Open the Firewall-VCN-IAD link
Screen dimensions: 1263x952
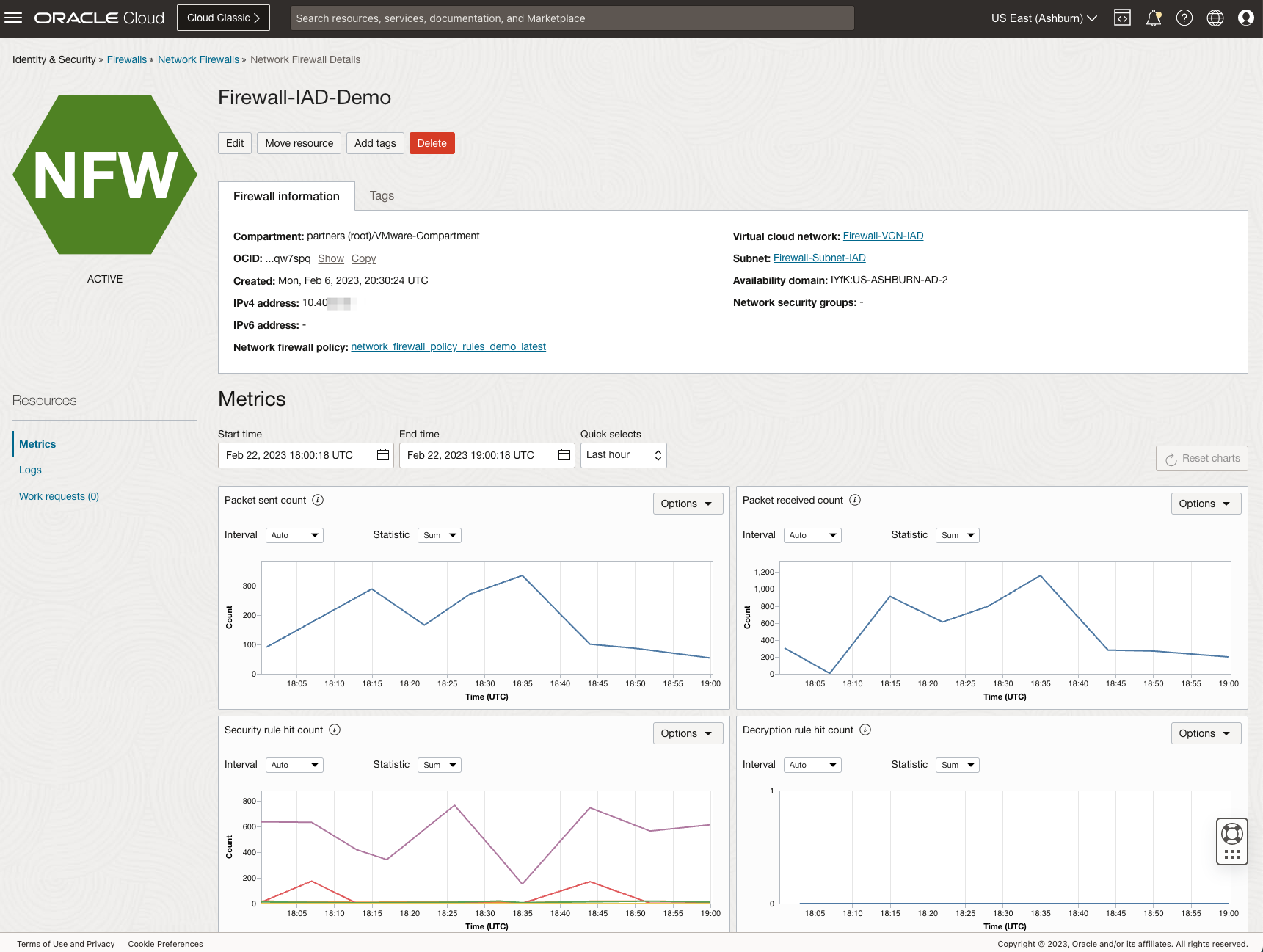coord(883,236)
